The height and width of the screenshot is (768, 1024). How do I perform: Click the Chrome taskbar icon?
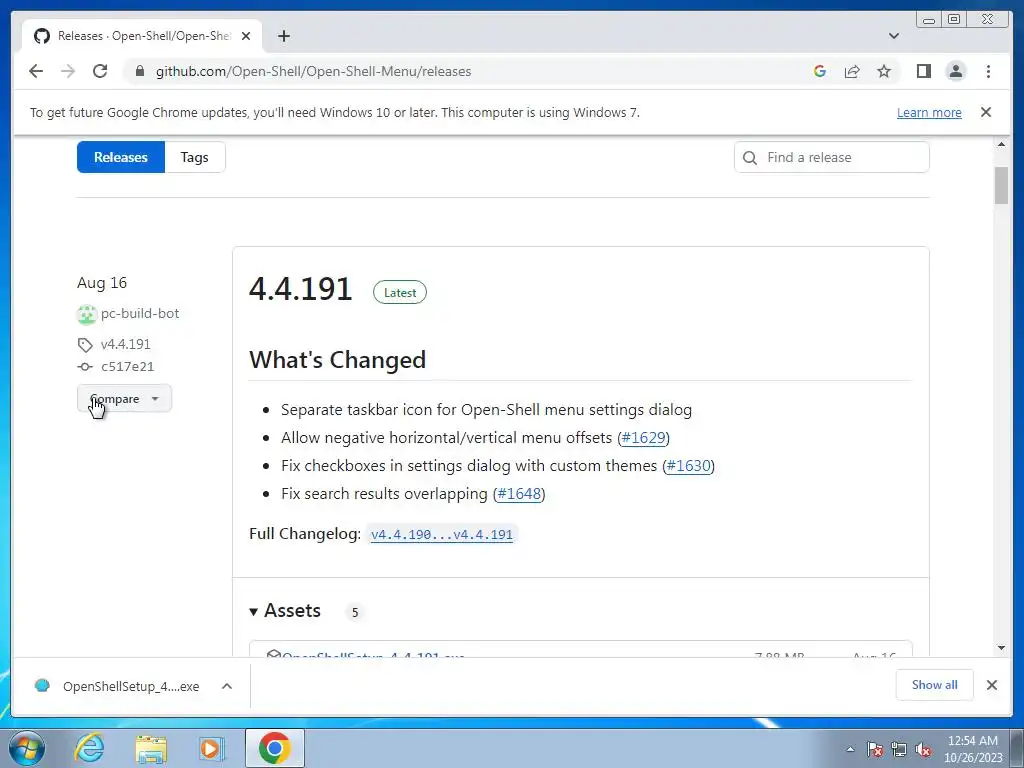click(x=274, y=748)
